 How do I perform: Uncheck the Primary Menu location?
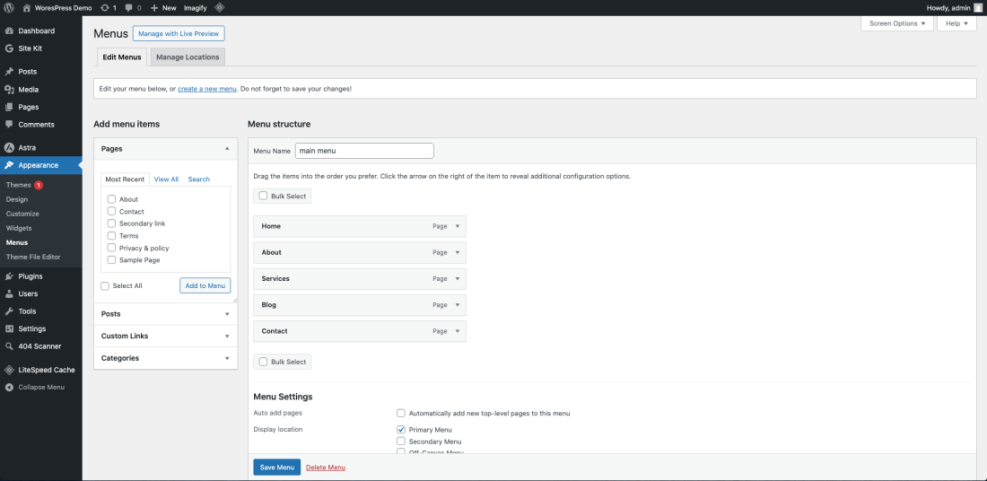(x=401, y=429)
